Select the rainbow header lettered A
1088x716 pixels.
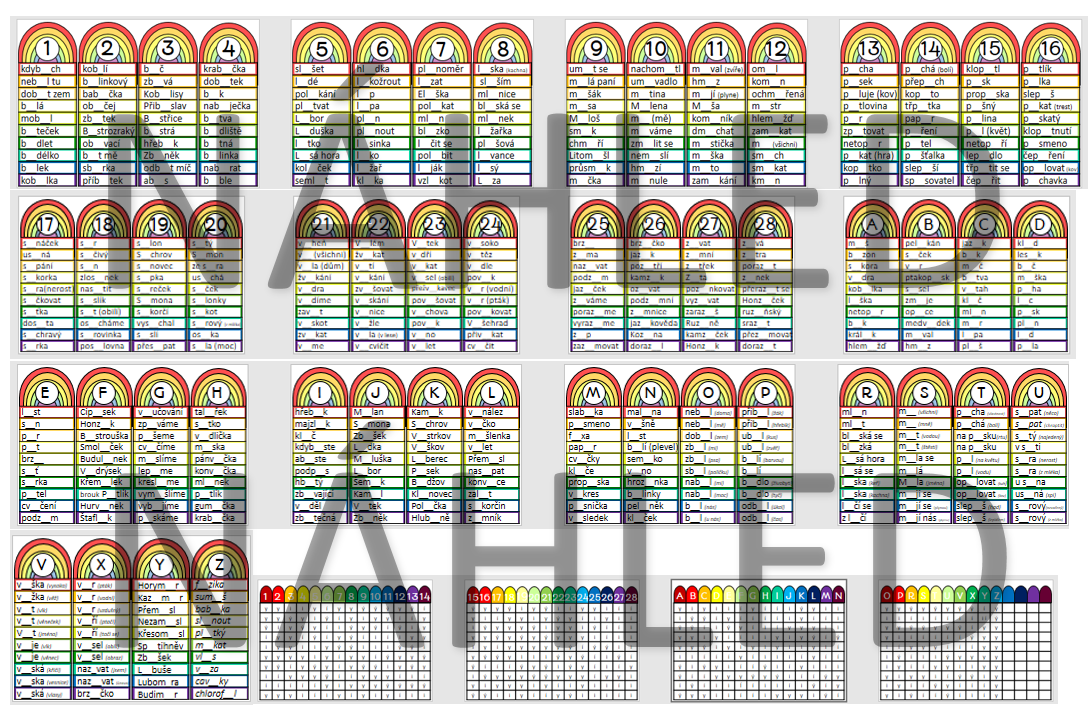pyautogui.click(x=872, y=221)
